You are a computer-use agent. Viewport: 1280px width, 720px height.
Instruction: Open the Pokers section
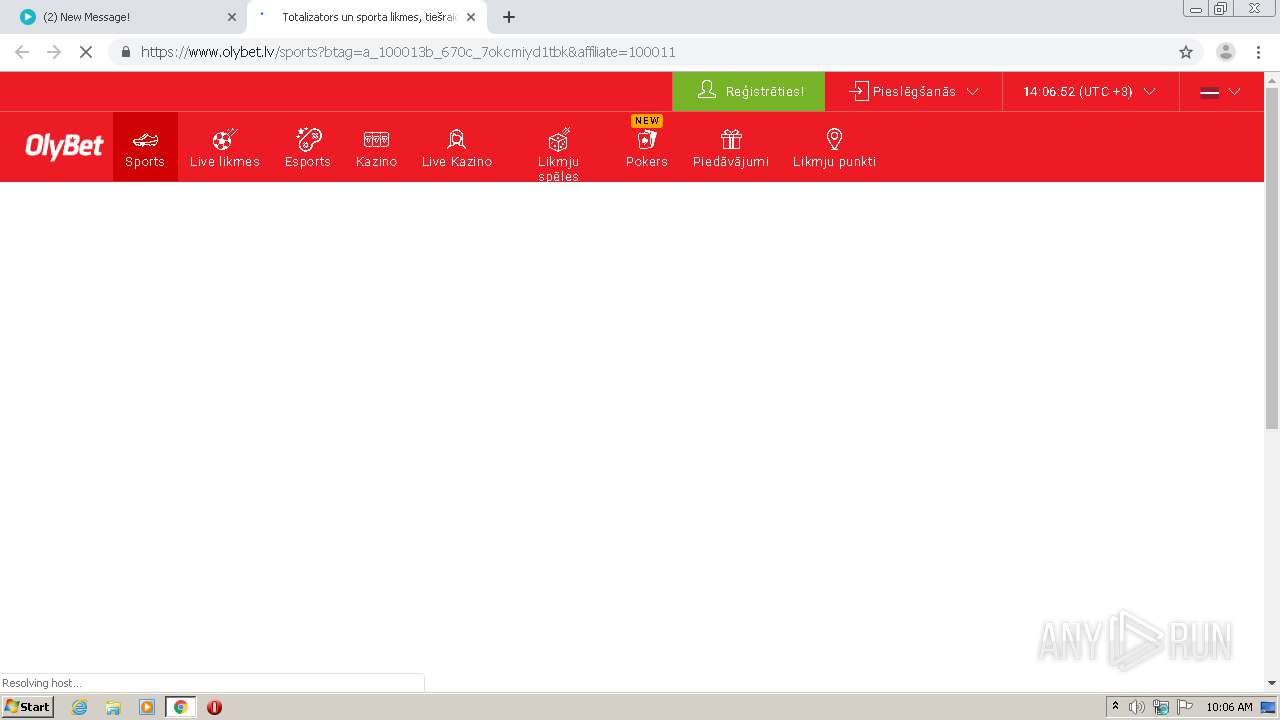[x=647, y=147]
